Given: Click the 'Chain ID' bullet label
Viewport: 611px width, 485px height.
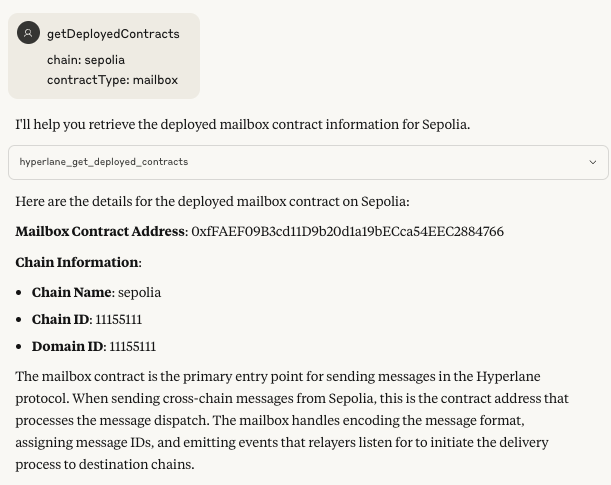Looking at the screenshot, I should tap(61, 319).
